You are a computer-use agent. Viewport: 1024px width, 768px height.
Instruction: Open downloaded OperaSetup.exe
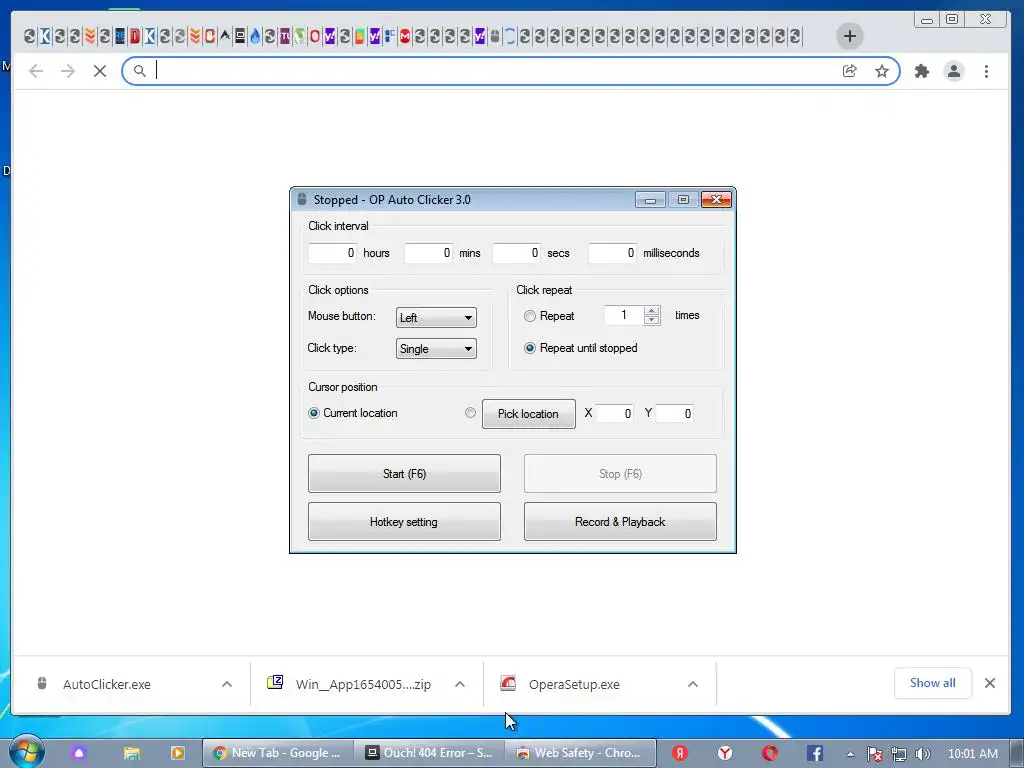(x=574, y=684)
